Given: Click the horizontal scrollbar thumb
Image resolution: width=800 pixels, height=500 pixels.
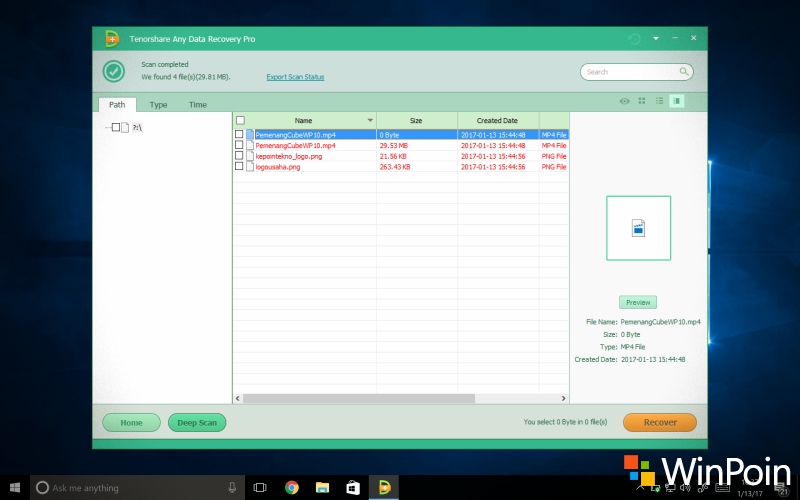Looking at the screenshot, I should [359, 398].
